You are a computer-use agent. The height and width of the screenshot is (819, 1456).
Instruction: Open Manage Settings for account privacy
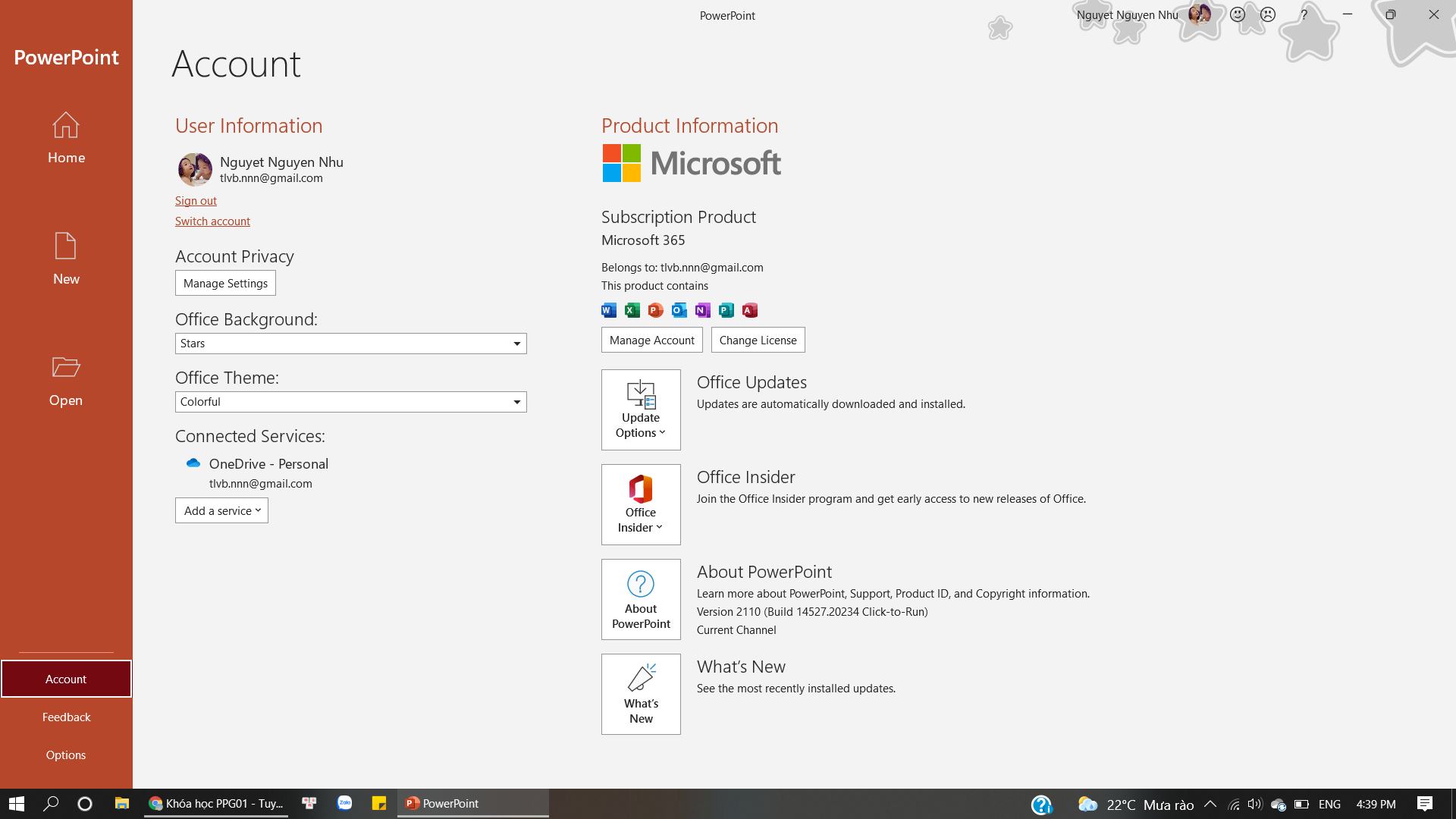click(225, 283)
